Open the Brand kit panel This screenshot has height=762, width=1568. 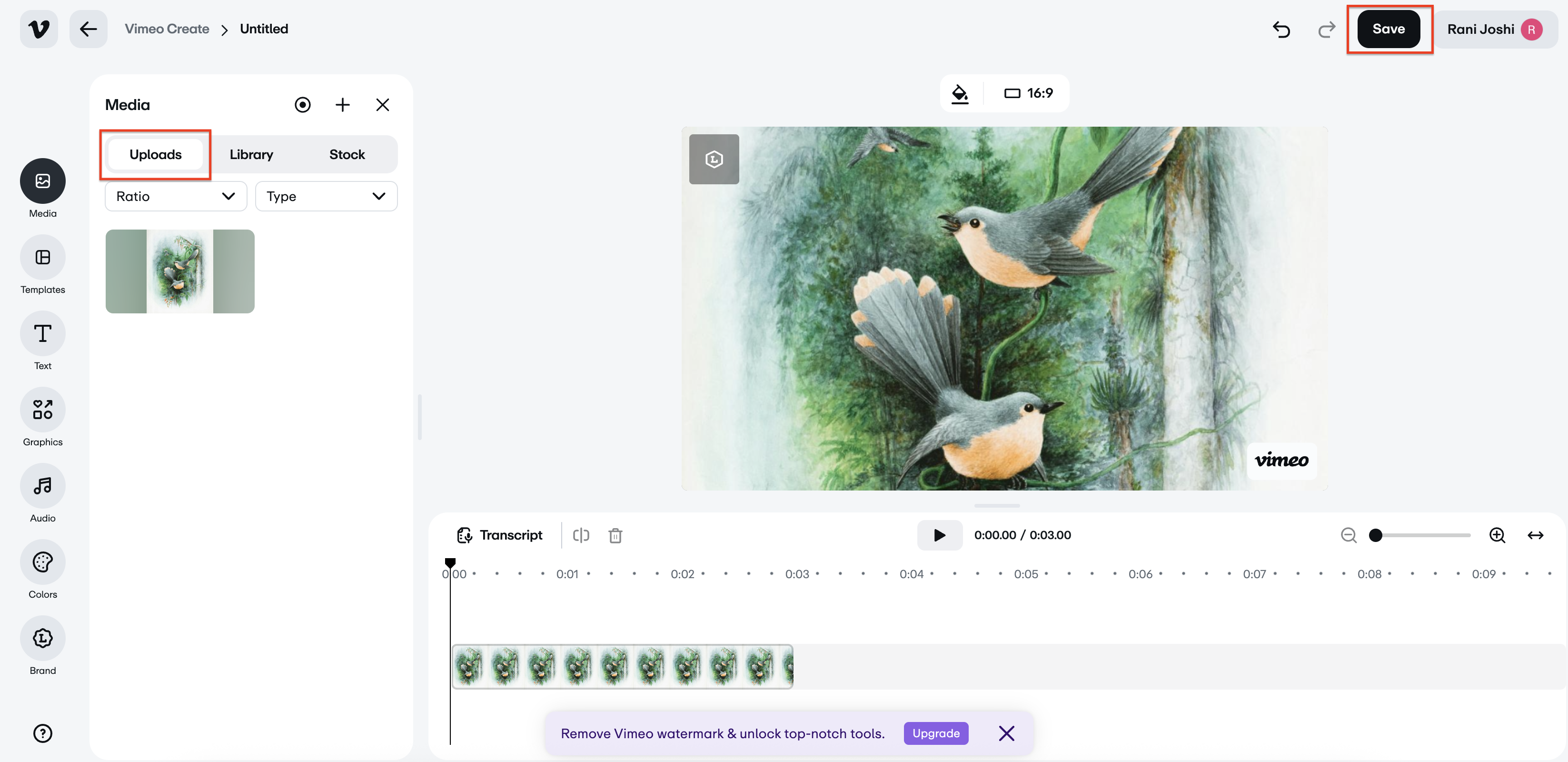[x=43, y=638]
